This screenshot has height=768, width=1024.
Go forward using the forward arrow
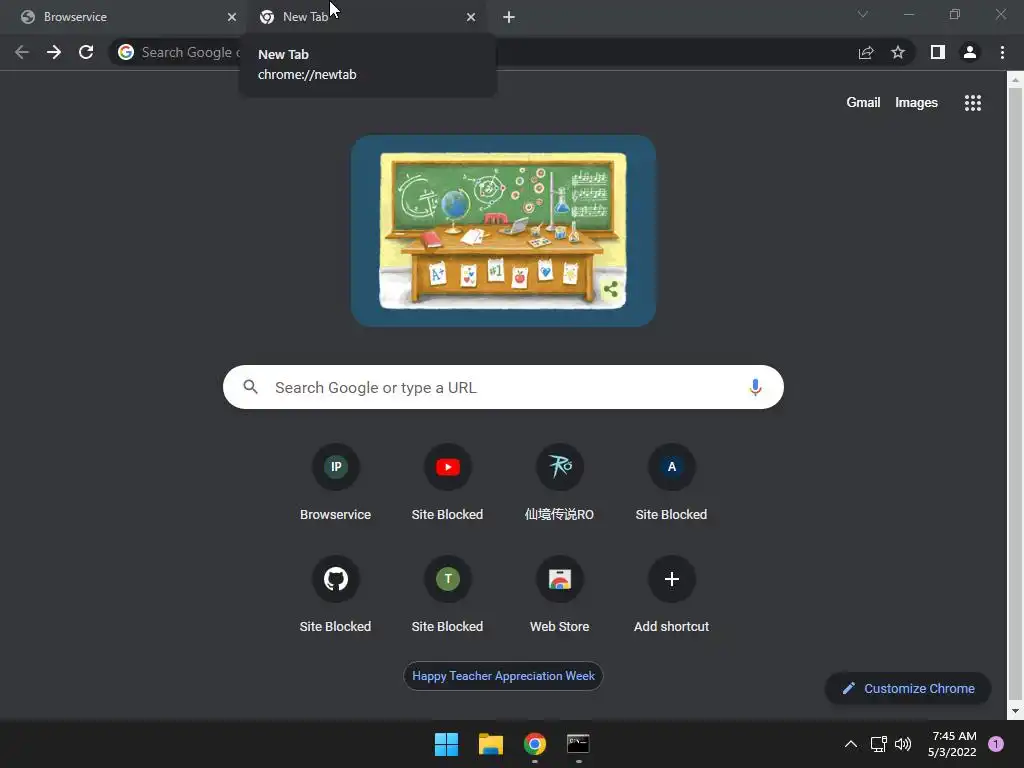point(54,52)
